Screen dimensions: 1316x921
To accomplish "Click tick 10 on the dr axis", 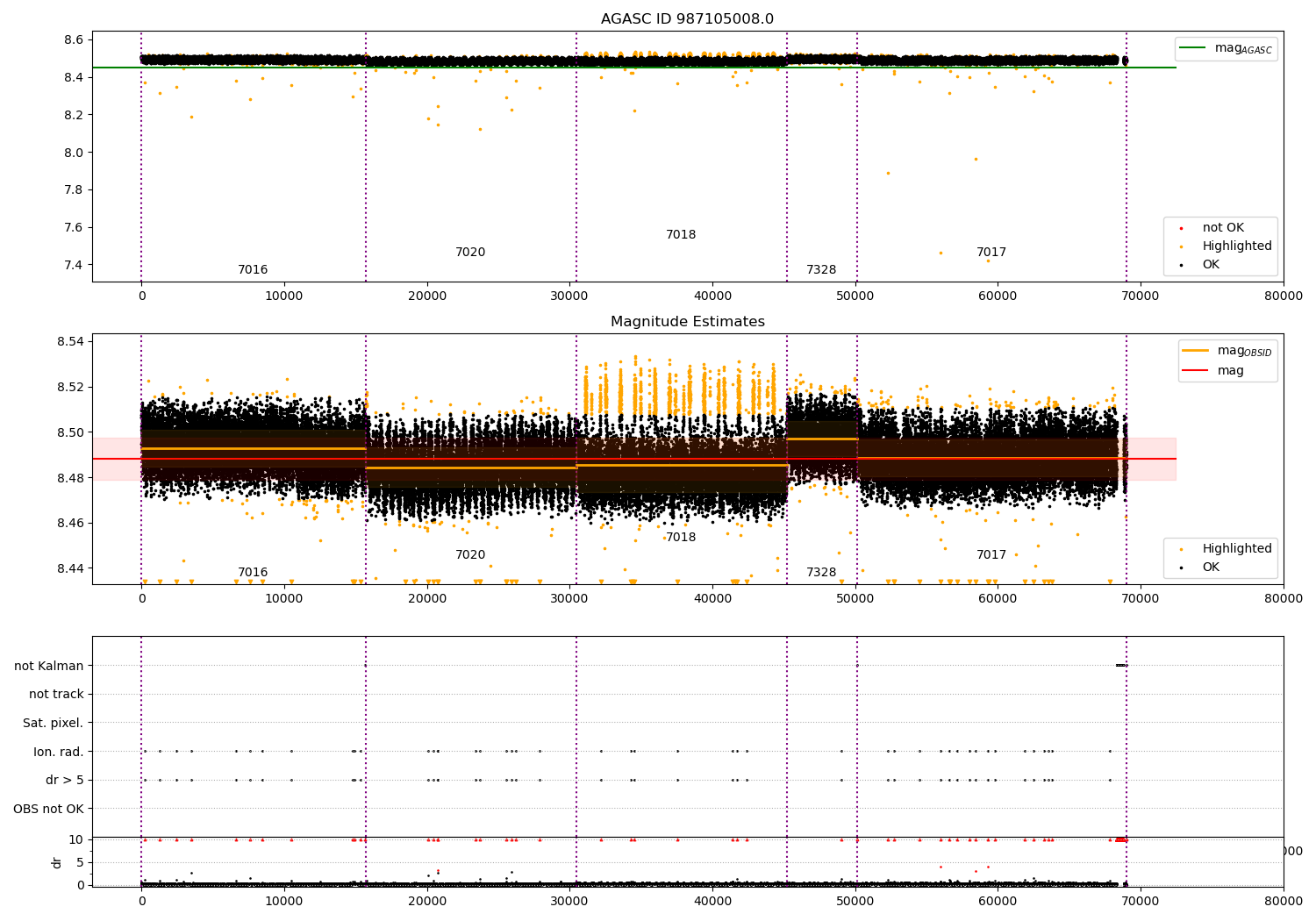I will point(76,840).
